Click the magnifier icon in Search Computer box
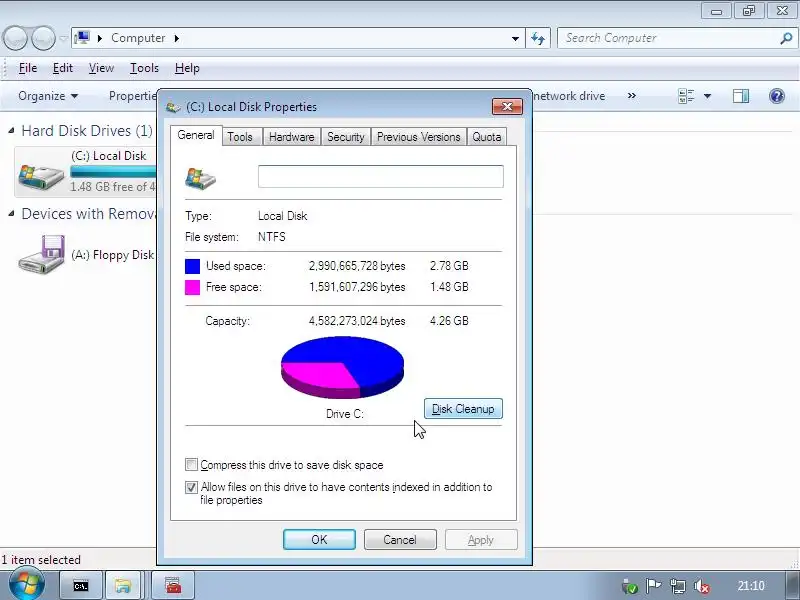The height and width of the screenshot is (600, 800). pos(786,38)
